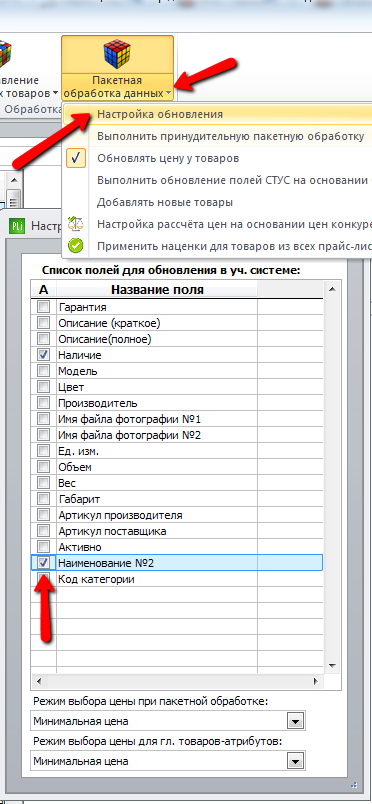The height and width of the screenshot is (804, 372).
Task: Enable the Описание (краткое) checkbox
Action: pos(44,323)
